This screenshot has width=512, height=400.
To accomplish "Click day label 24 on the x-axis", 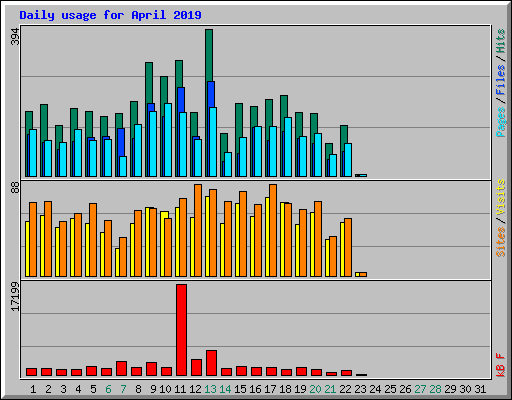I will coord(375,389).
